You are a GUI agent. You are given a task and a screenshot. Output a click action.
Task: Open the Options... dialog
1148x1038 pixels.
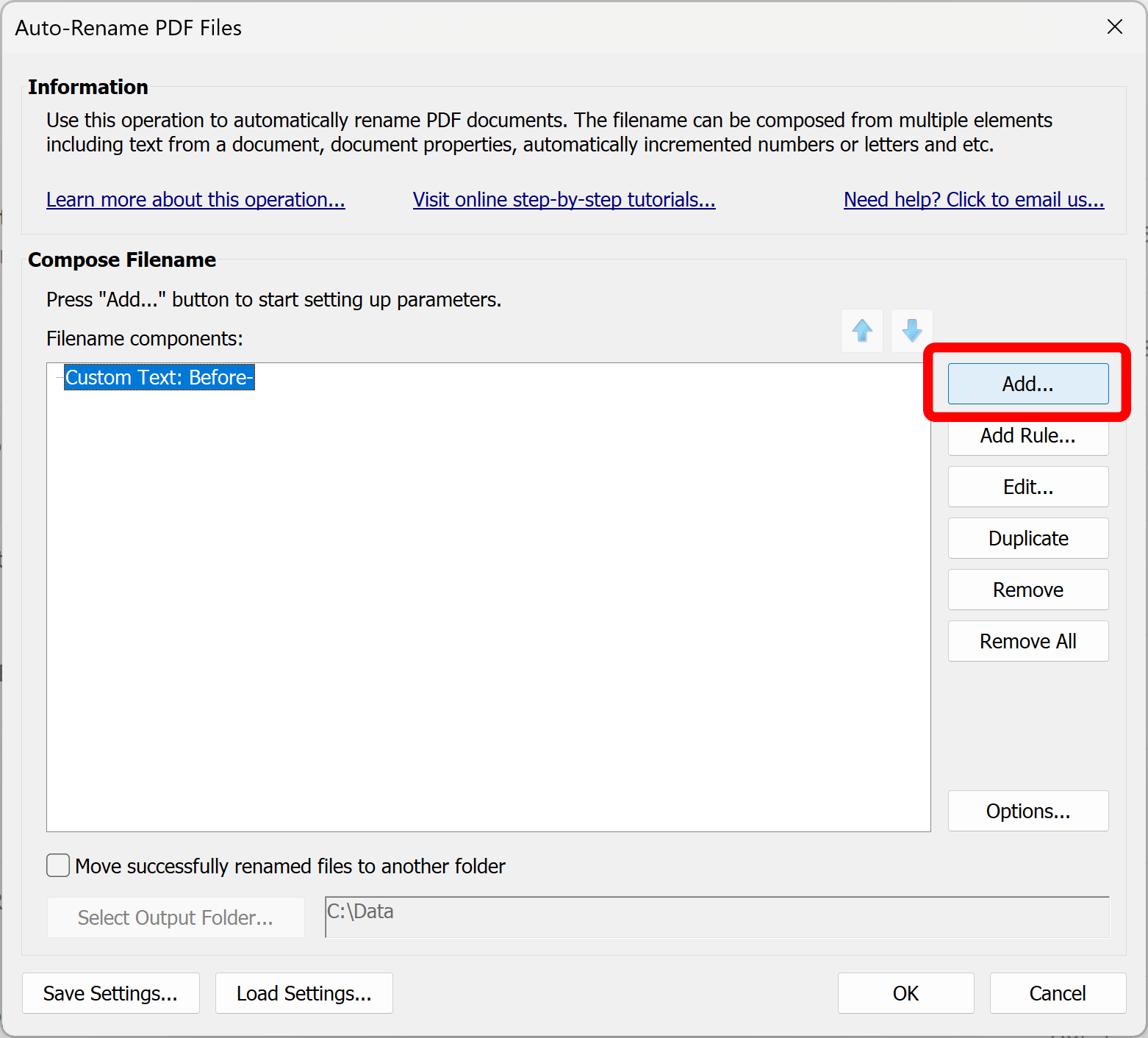coord(1028,811)
